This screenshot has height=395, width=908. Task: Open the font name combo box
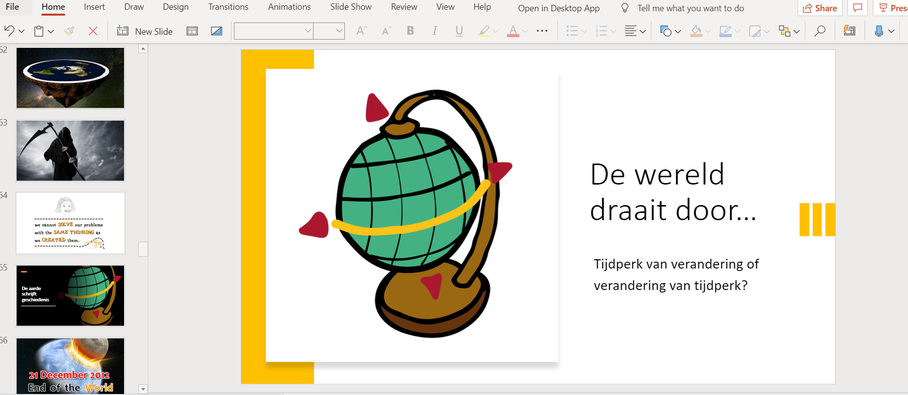[x=273, y=31]
